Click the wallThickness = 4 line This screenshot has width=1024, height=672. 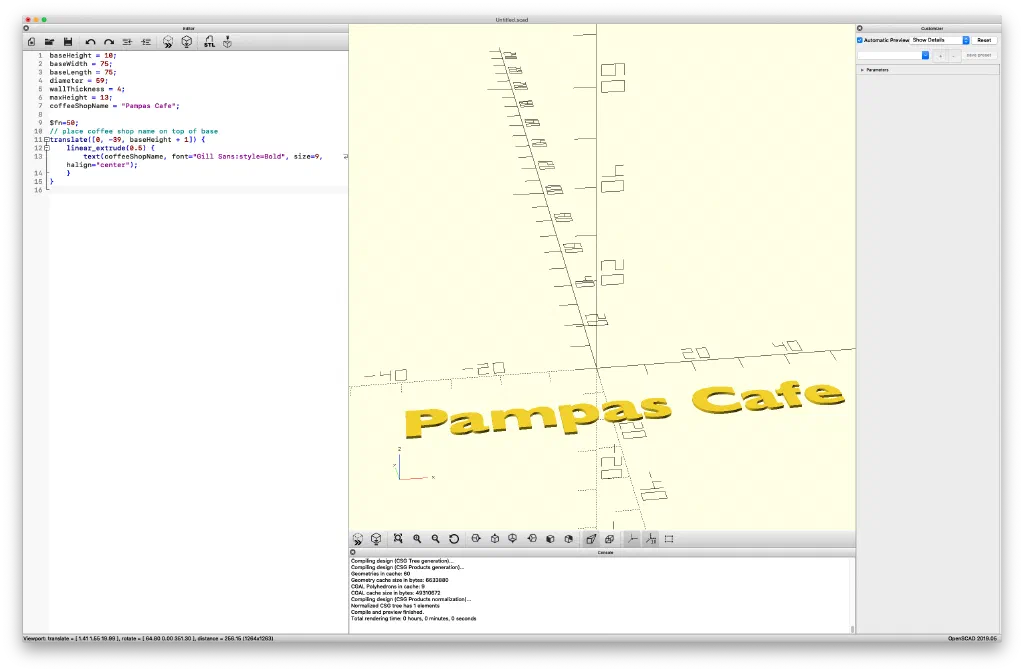point(87,89)
